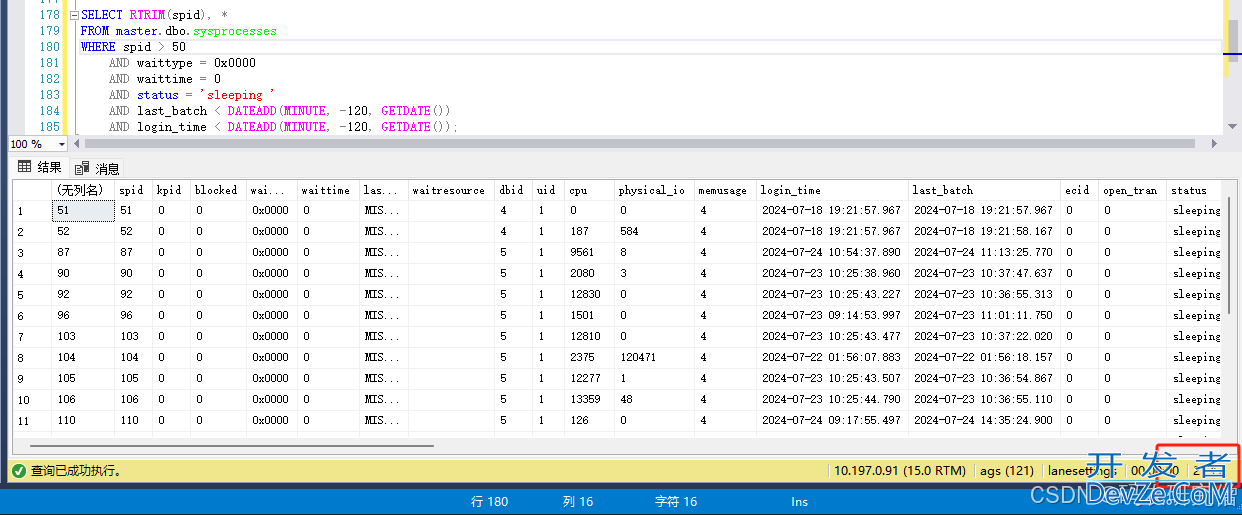Click cpu cell value 1501
This screenshot has height=515, width=1242.
coord(589,315)
